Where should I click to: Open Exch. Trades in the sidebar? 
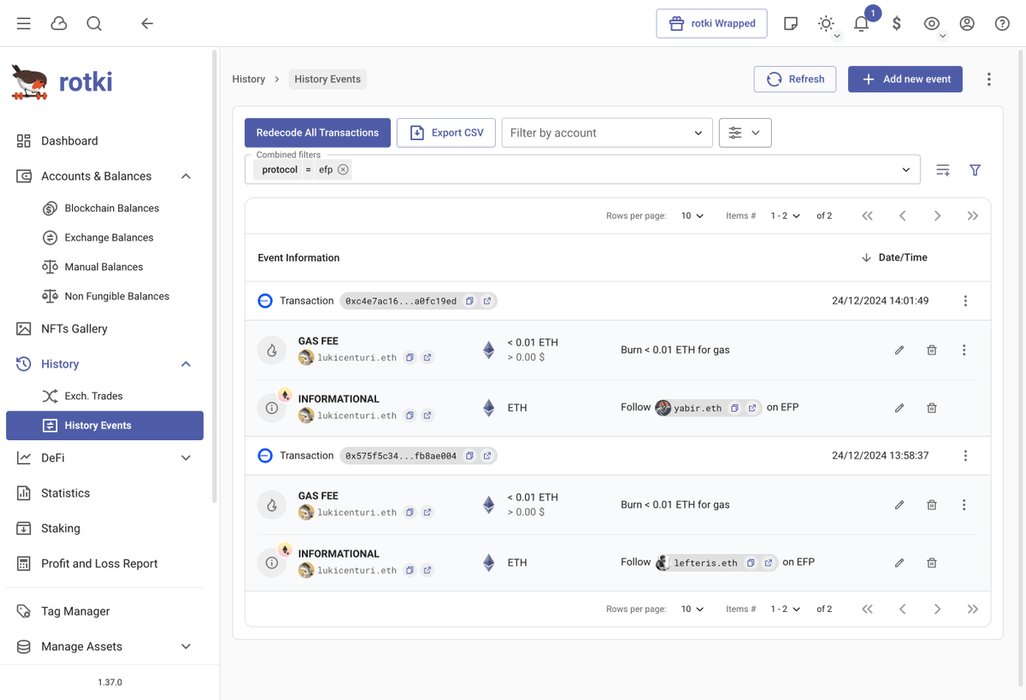93,396
